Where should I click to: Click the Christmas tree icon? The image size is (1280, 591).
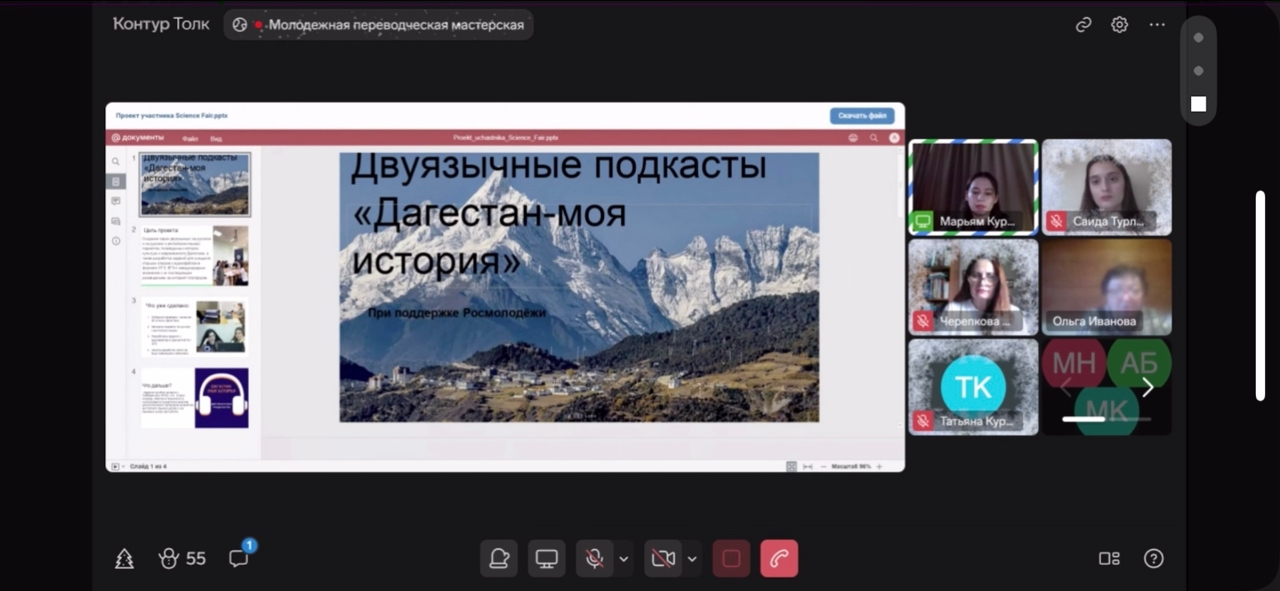pyautogui.click(x=124, y=558)
